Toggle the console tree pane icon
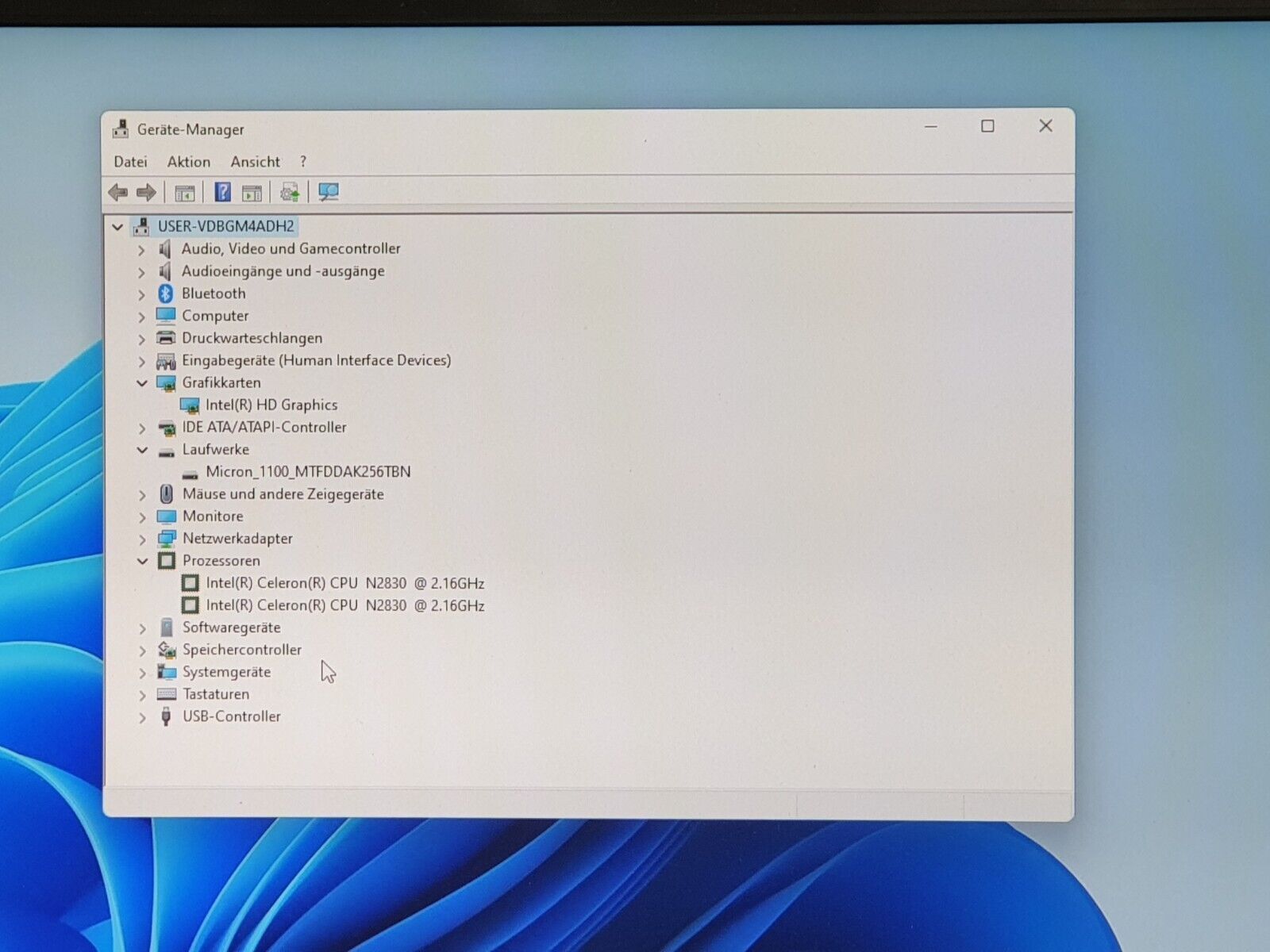This screenshot has width=1270, height=952. click(184, 193)
